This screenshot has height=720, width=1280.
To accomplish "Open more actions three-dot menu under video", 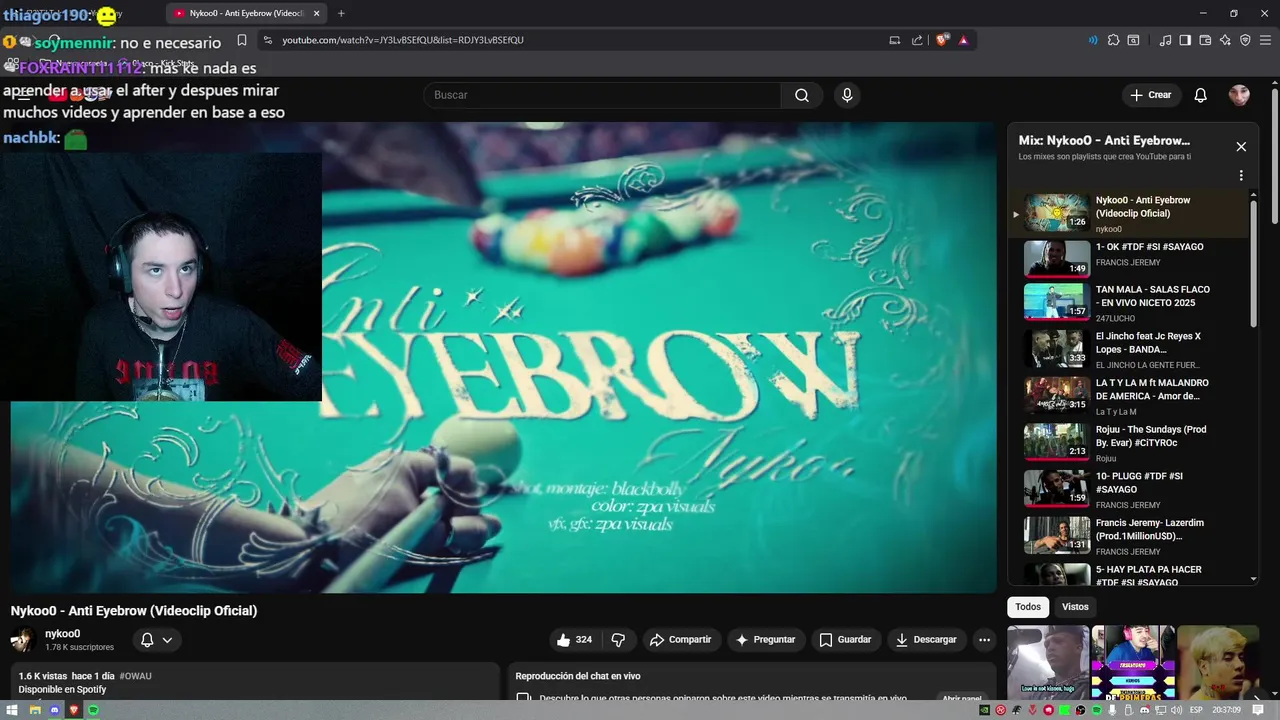I will (984, 640).
